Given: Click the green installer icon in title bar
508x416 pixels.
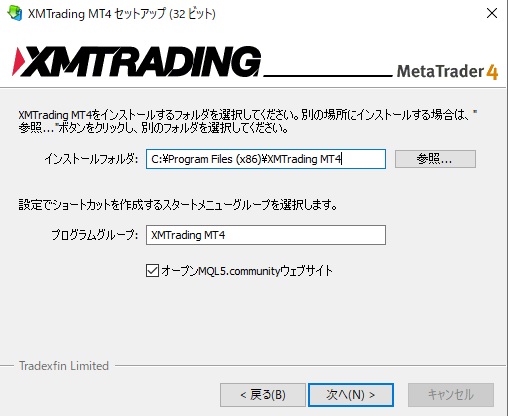Looking at the screenshot, I should pos(15,13).
